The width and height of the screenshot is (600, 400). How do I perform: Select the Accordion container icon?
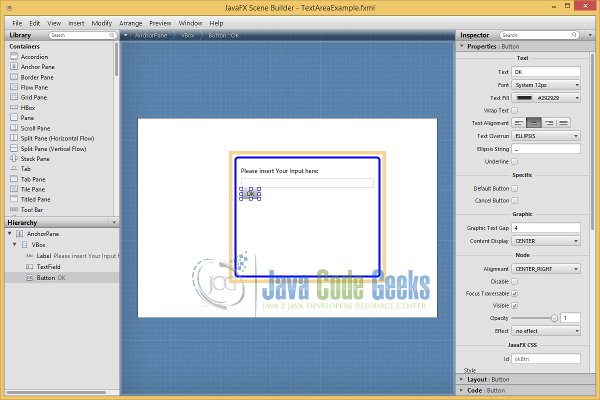(x=14, y=56)
